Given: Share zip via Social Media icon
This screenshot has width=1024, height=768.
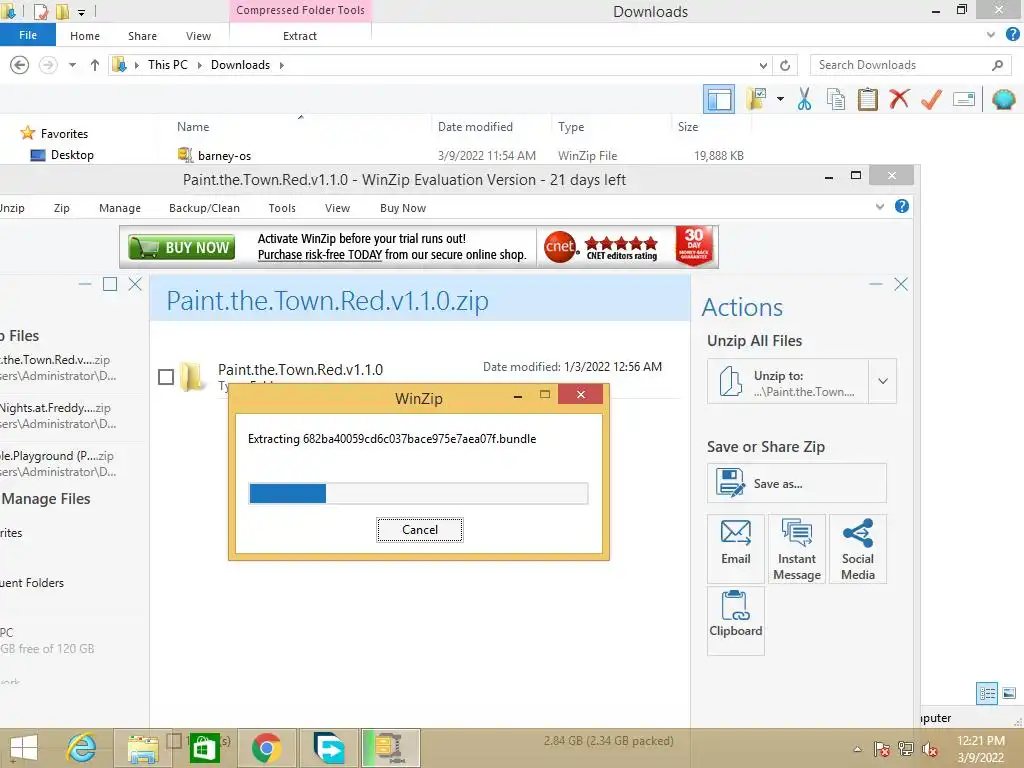Looking at the screenshot, I should click(x=857, y=549).
